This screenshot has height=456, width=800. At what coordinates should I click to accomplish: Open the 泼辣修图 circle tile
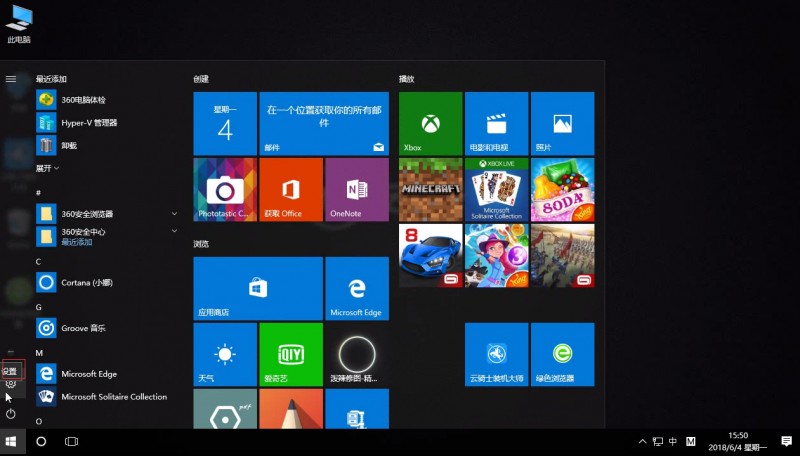coord(357,354)
